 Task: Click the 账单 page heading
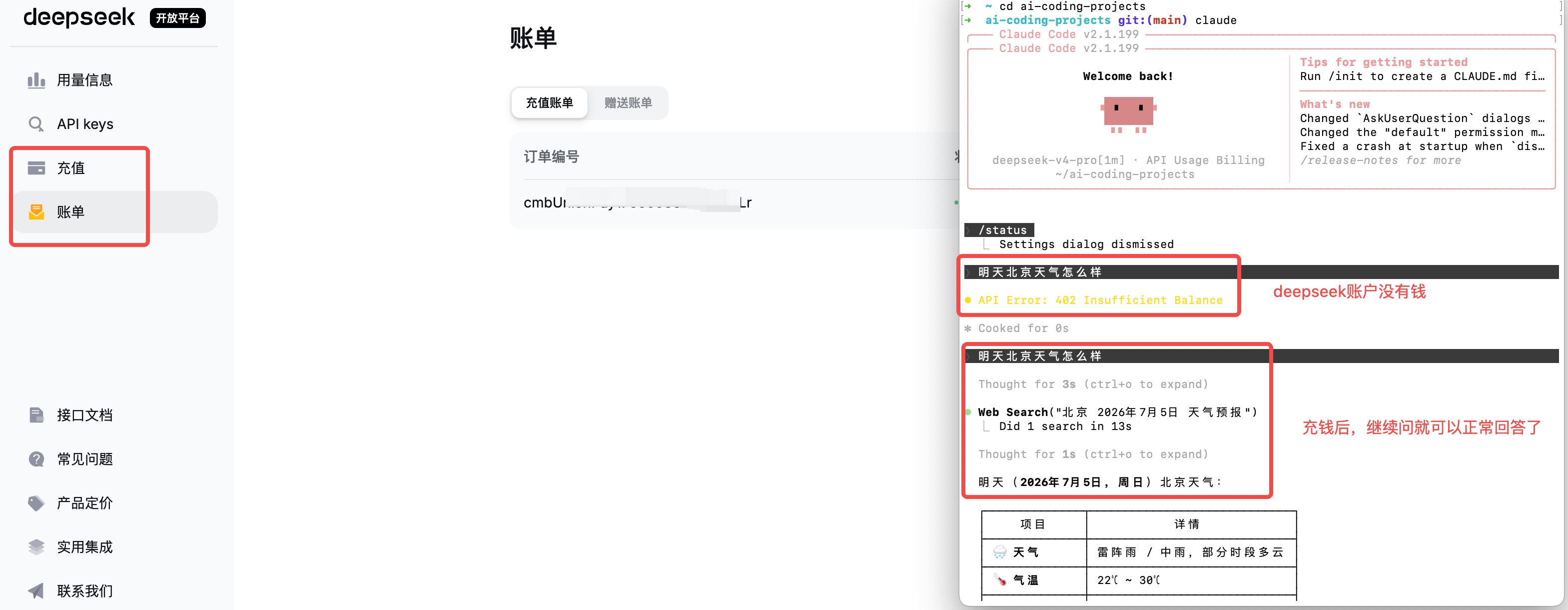tap(533, 38)
